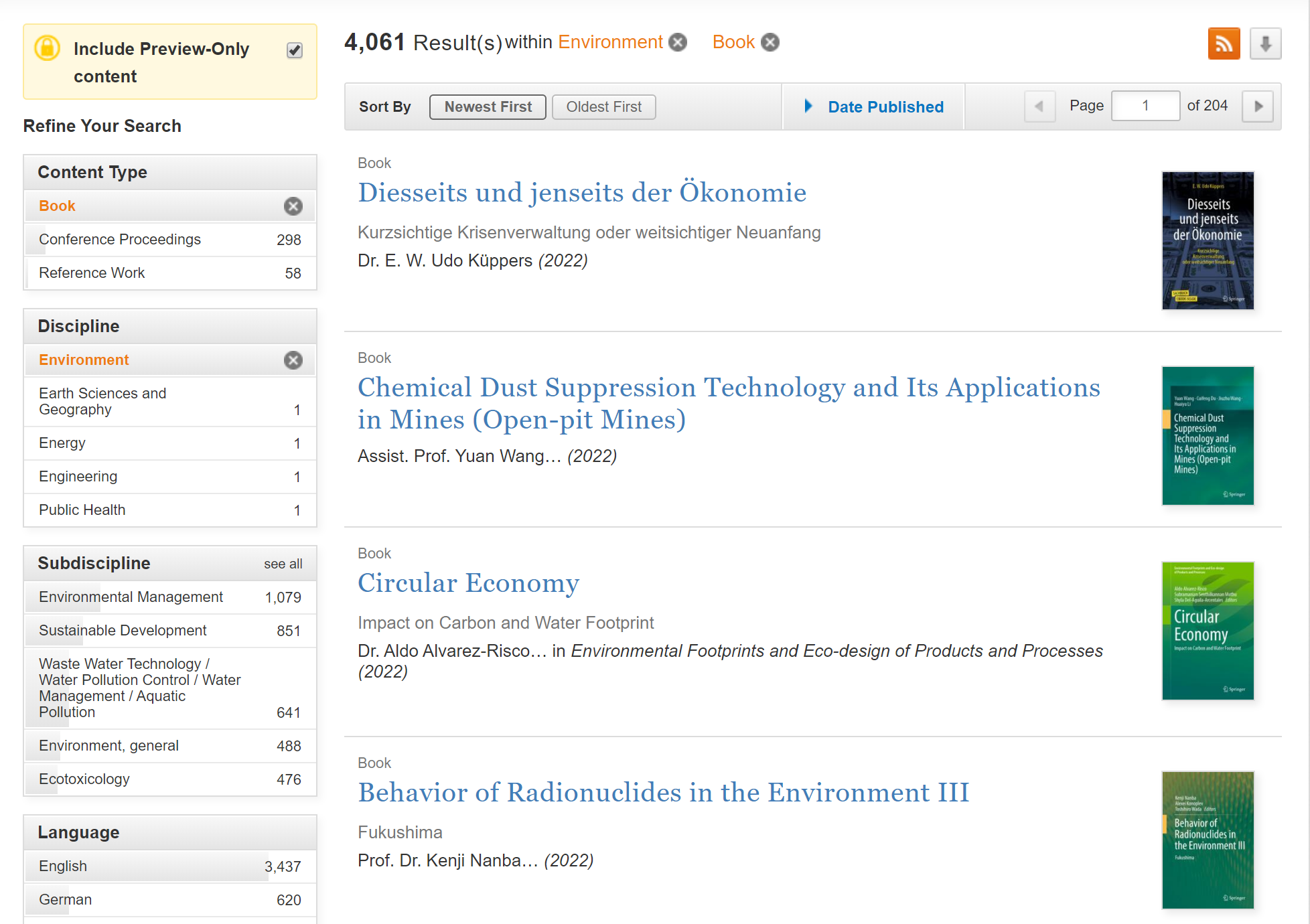Open Circular Economy book title

468,583
